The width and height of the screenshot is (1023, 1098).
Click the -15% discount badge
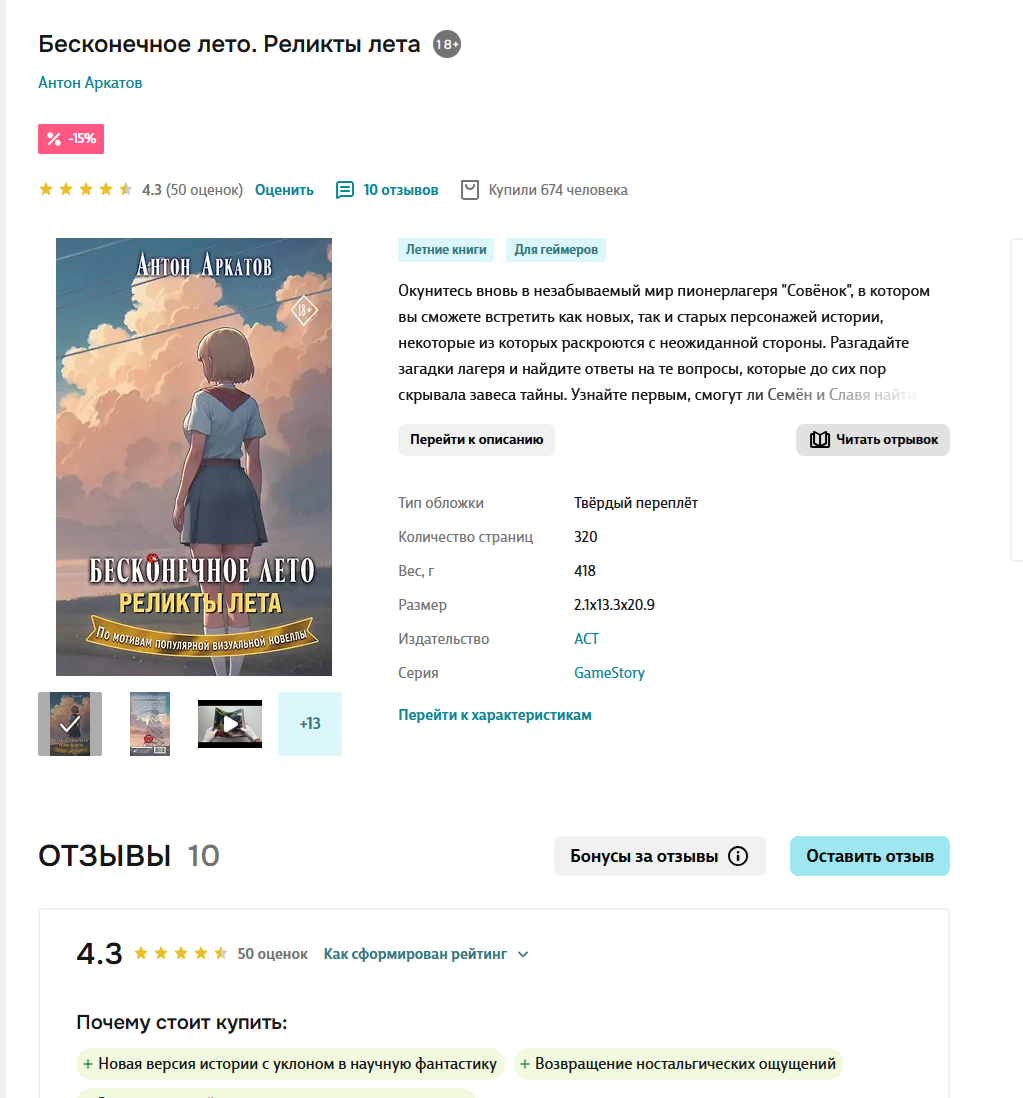pos(71,139)
